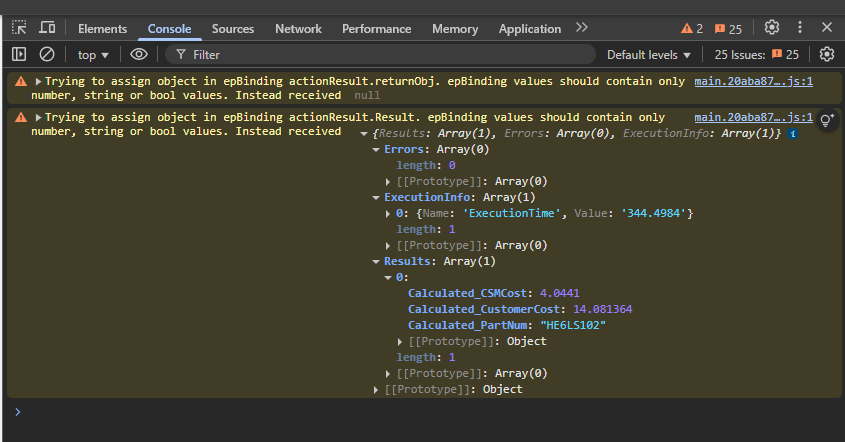Show the console sidebar panel icon
The image size is (845, 442).
coord(19,54)
